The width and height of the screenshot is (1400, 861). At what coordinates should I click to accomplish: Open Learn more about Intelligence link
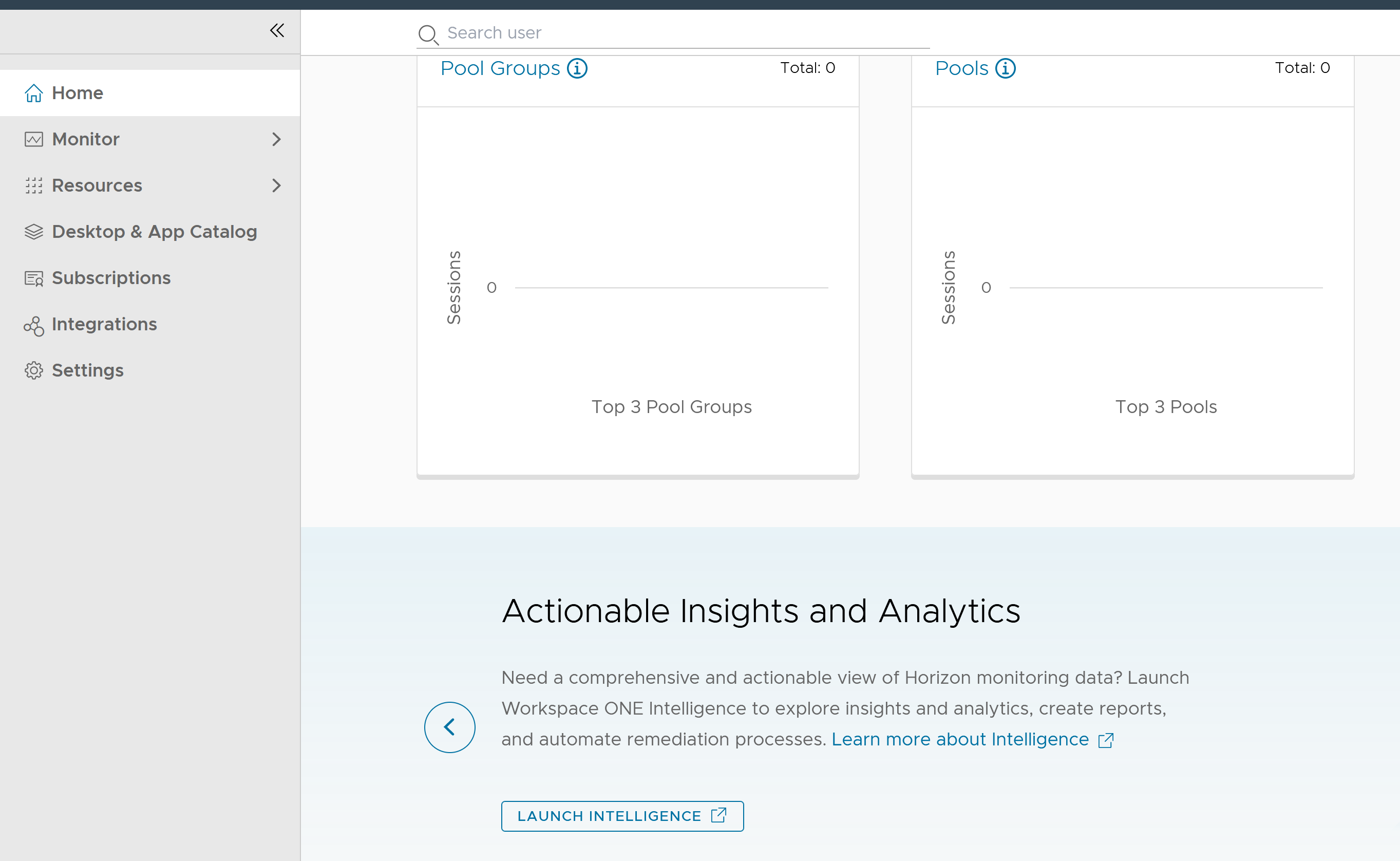(959, 739)
